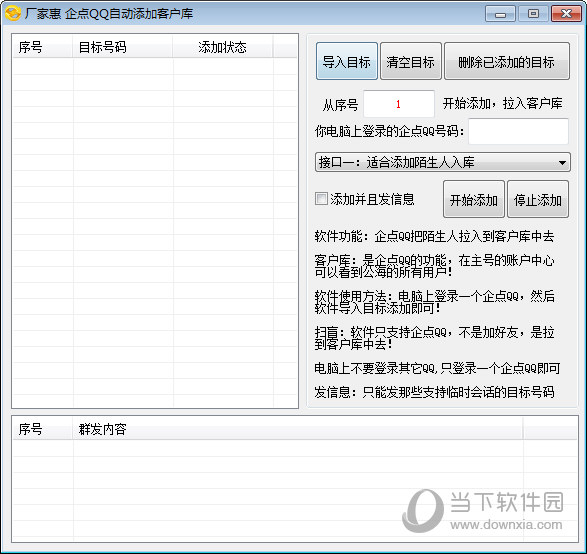
Task: Click the 目标号码 column header
Action: [122, 47]
